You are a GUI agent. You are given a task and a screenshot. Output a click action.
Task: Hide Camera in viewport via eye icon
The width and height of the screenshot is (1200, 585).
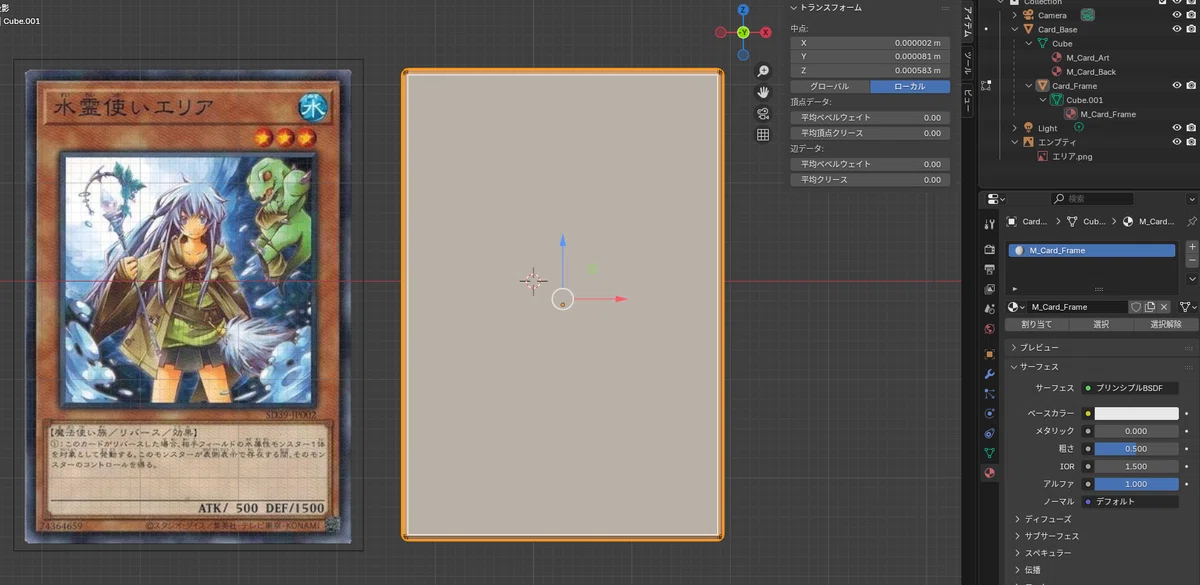[1177, 15]
